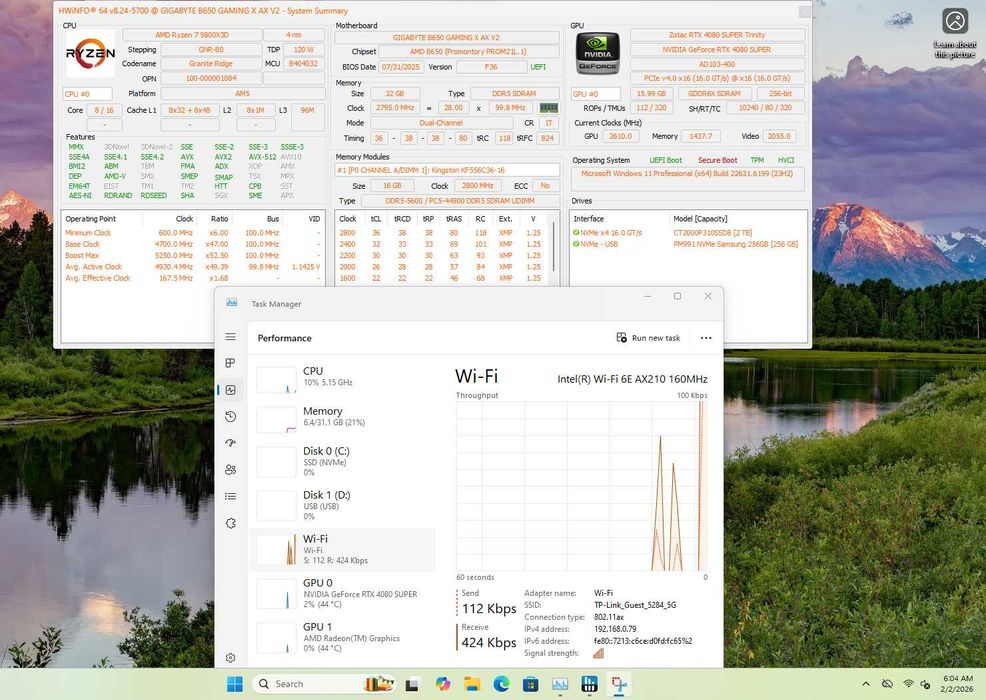The width and height of the screenshot is (986, 700).
Task: Open File Explorer from taskbar
Action: pos(472,684)
